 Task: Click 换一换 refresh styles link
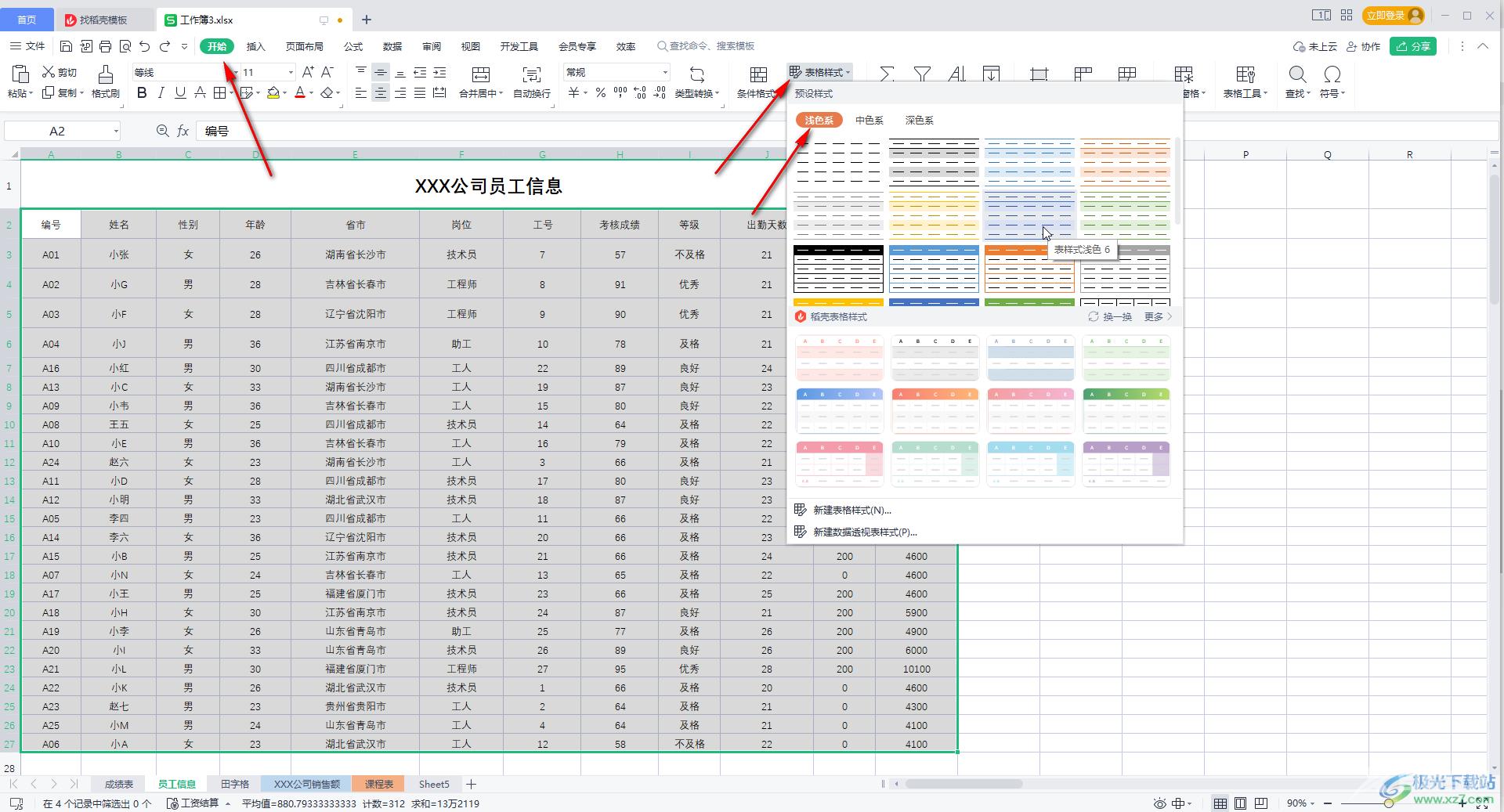click(x=1110, y=316)
